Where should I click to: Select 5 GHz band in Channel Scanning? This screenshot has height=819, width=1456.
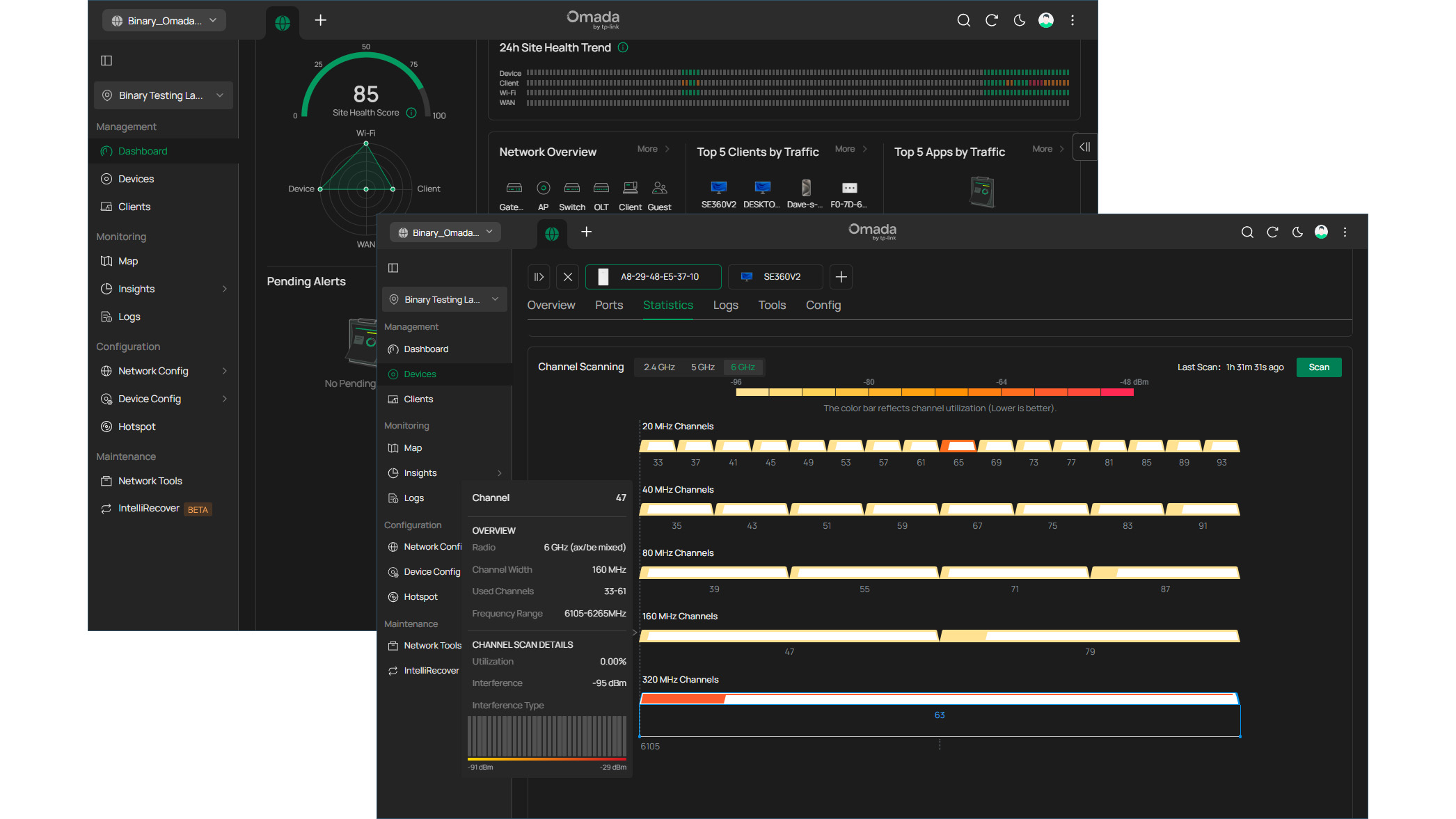point(703,367)
